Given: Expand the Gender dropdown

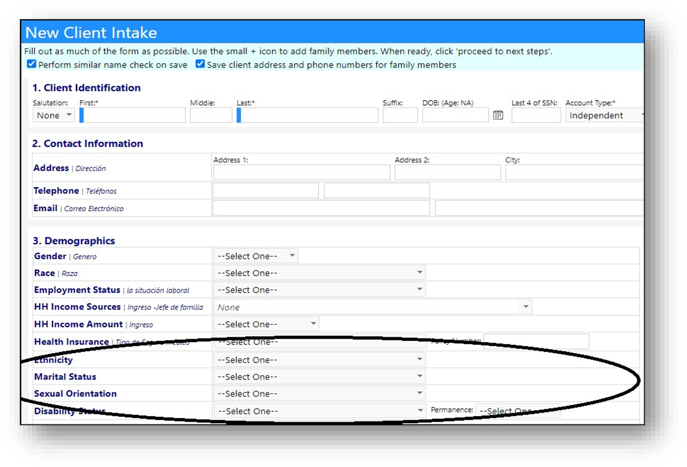Looking at the screenshot, I should [x=256, y=256].
